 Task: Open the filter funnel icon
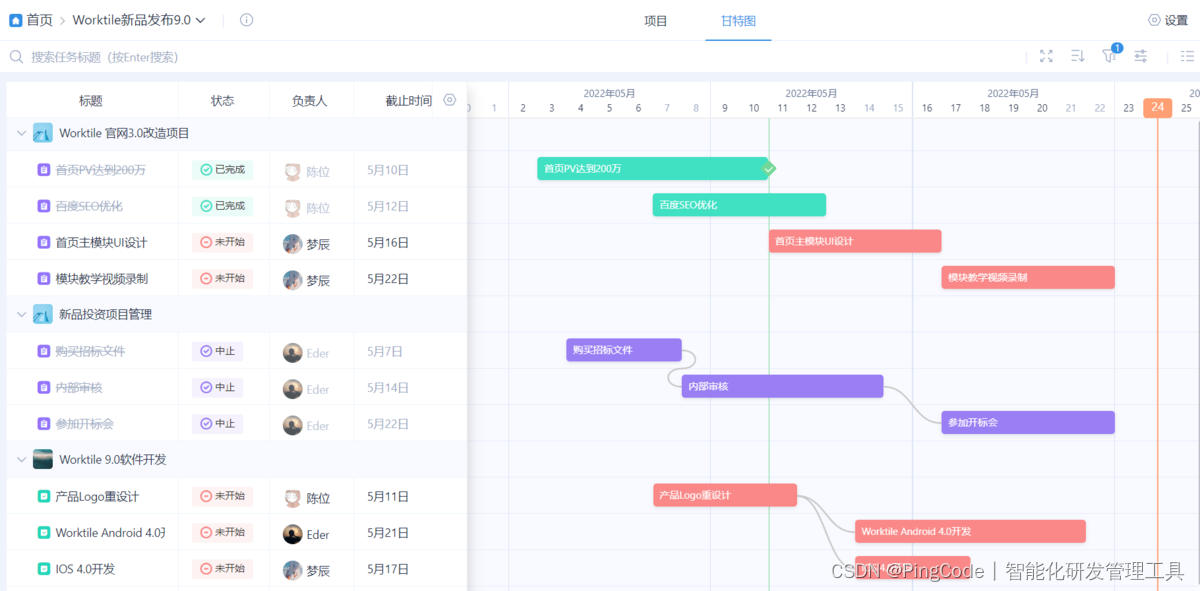click(x=1109, y=56)
